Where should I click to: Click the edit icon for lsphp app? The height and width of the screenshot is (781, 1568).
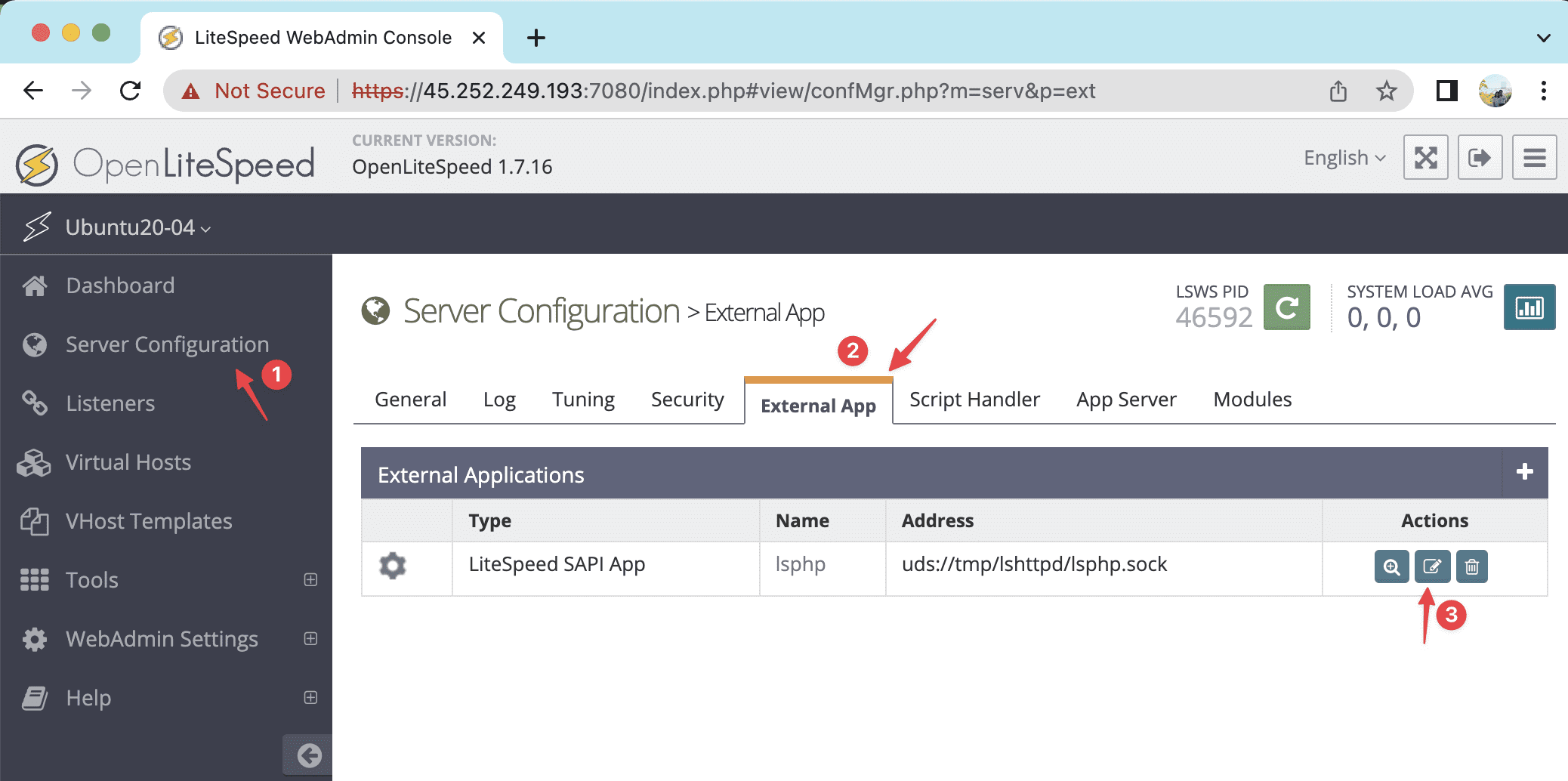1432,566
